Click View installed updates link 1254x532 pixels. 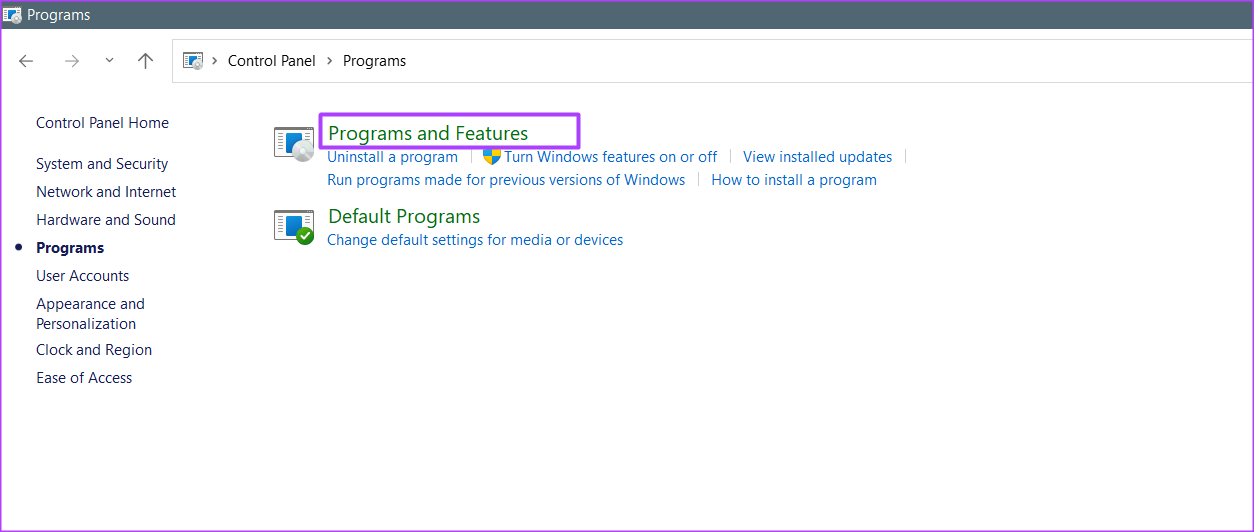(x=817, y=157)
